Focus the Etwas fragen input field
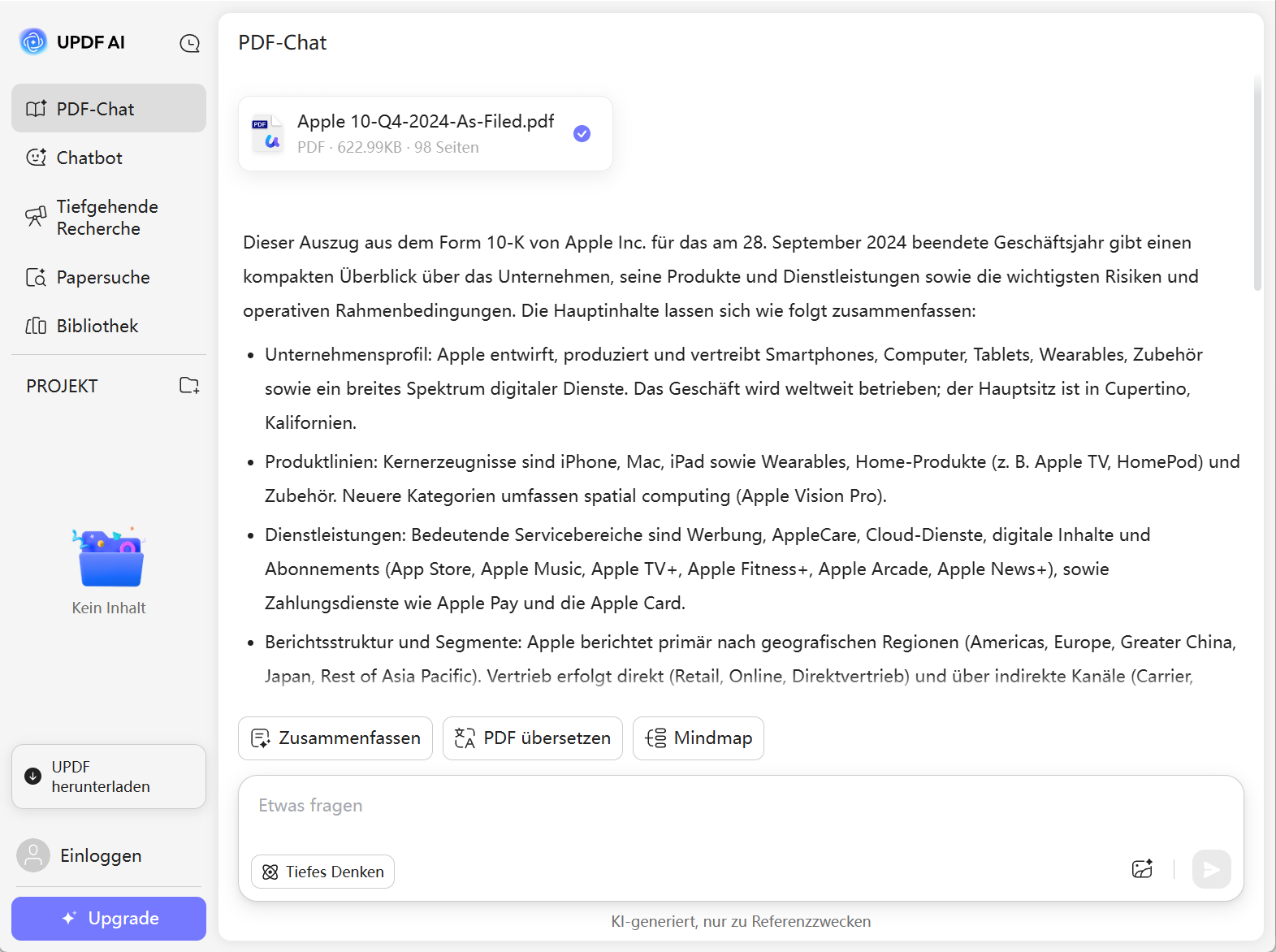1276x952 pixels. [x=741, y=806]
